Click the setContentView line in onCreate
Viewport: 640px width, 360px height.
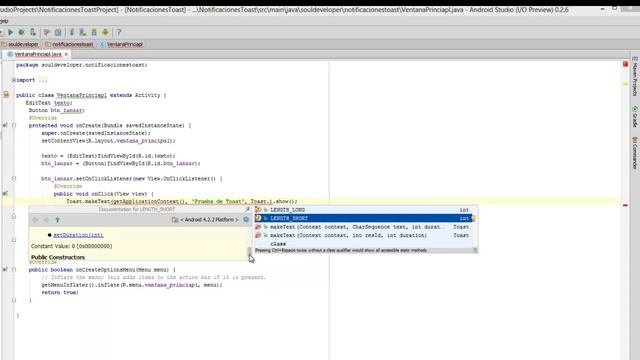[108, 141]
